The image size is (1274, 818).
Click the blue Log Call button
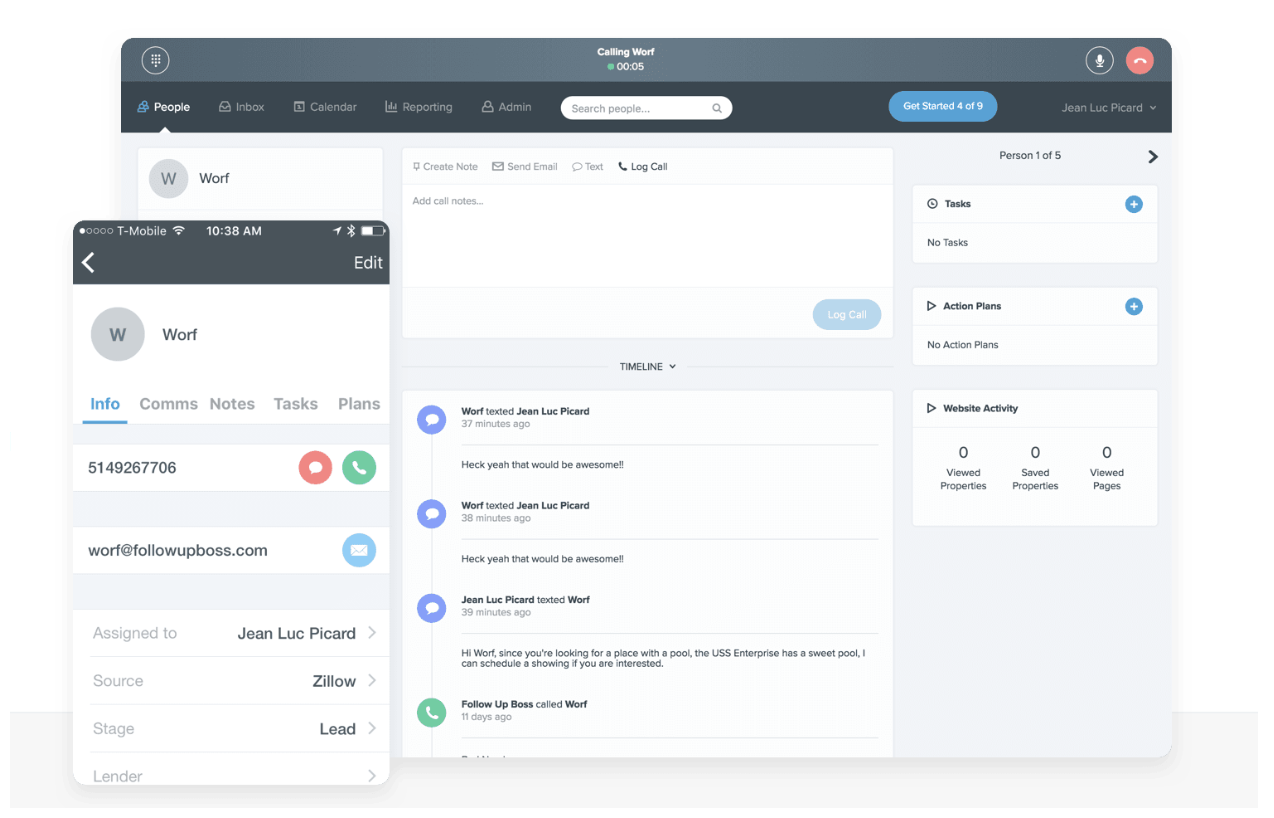(847, 314)
